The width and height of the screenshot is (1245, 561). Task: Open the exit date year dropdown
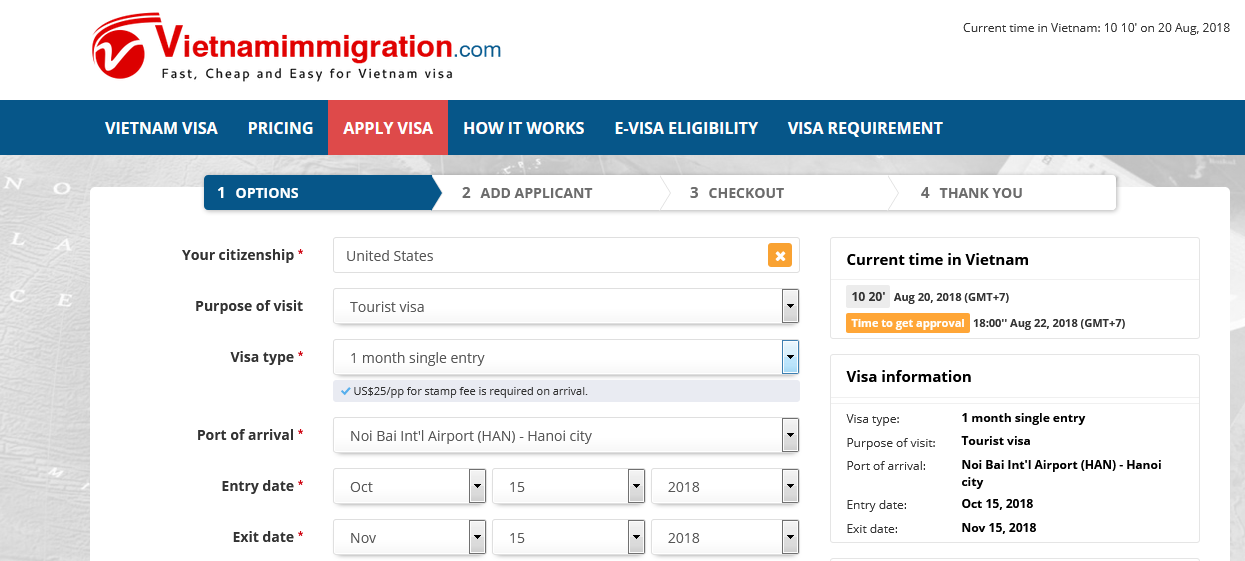(x=725, y=538)
